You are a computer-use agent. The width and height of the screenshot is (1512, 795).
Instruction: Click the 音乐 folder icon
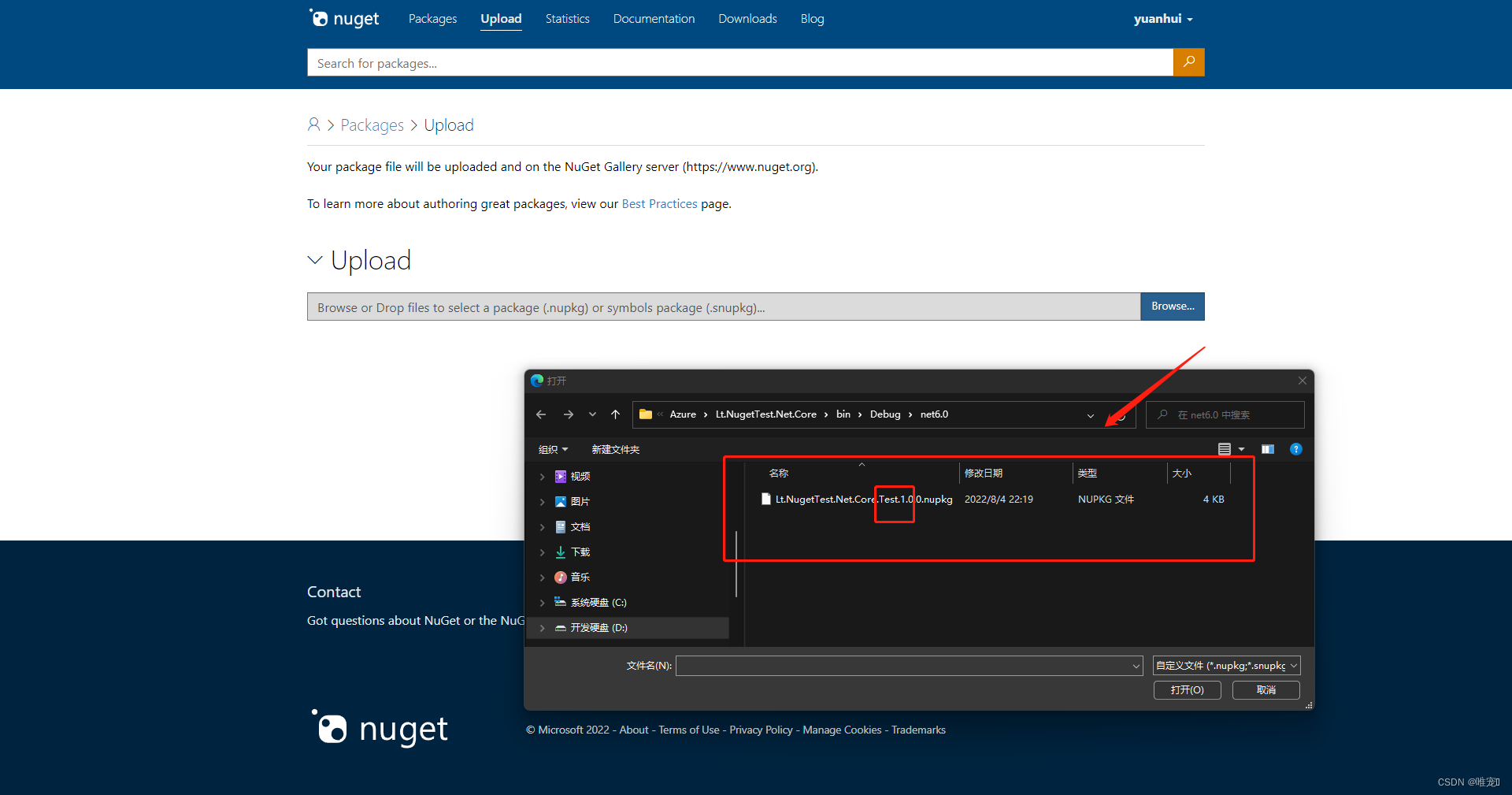561,577
